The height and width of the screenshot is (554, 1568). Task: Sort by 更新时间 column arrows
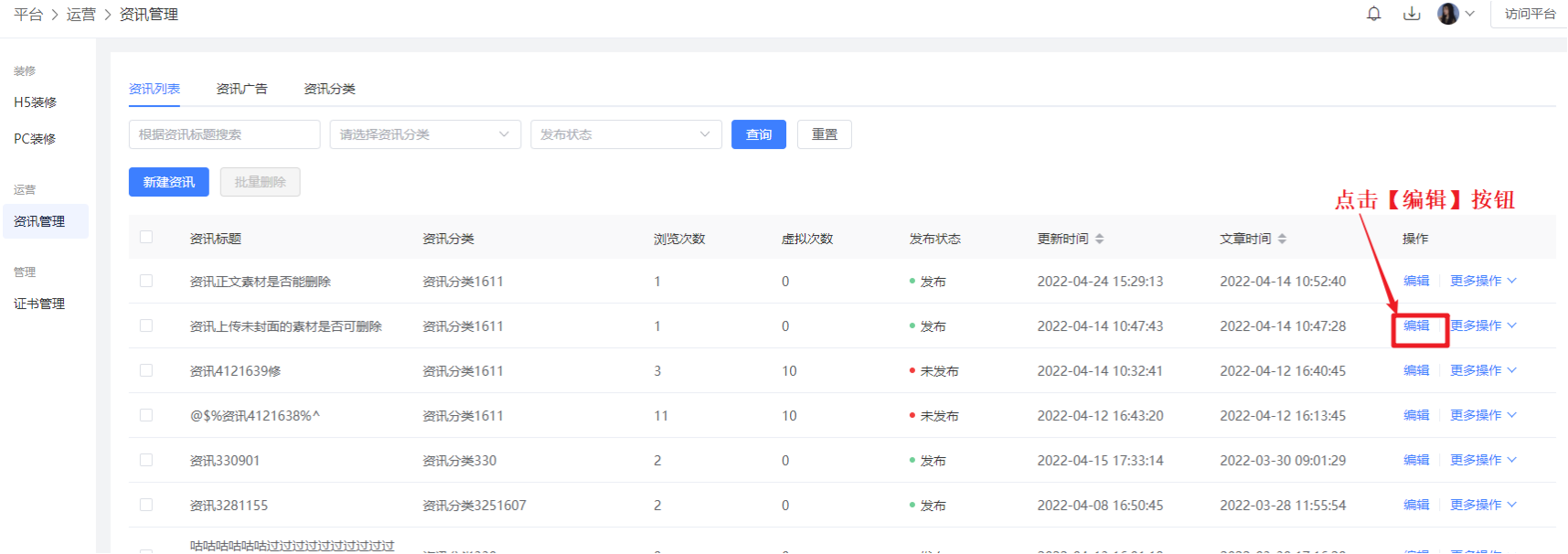pos(1099,239)
